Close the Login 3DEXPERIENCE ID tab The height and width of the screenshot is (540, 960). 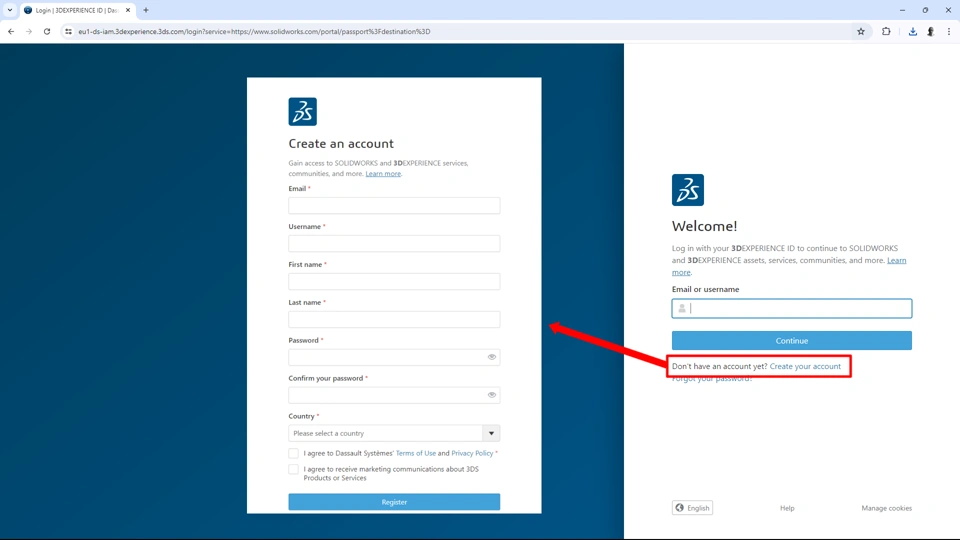128,10
